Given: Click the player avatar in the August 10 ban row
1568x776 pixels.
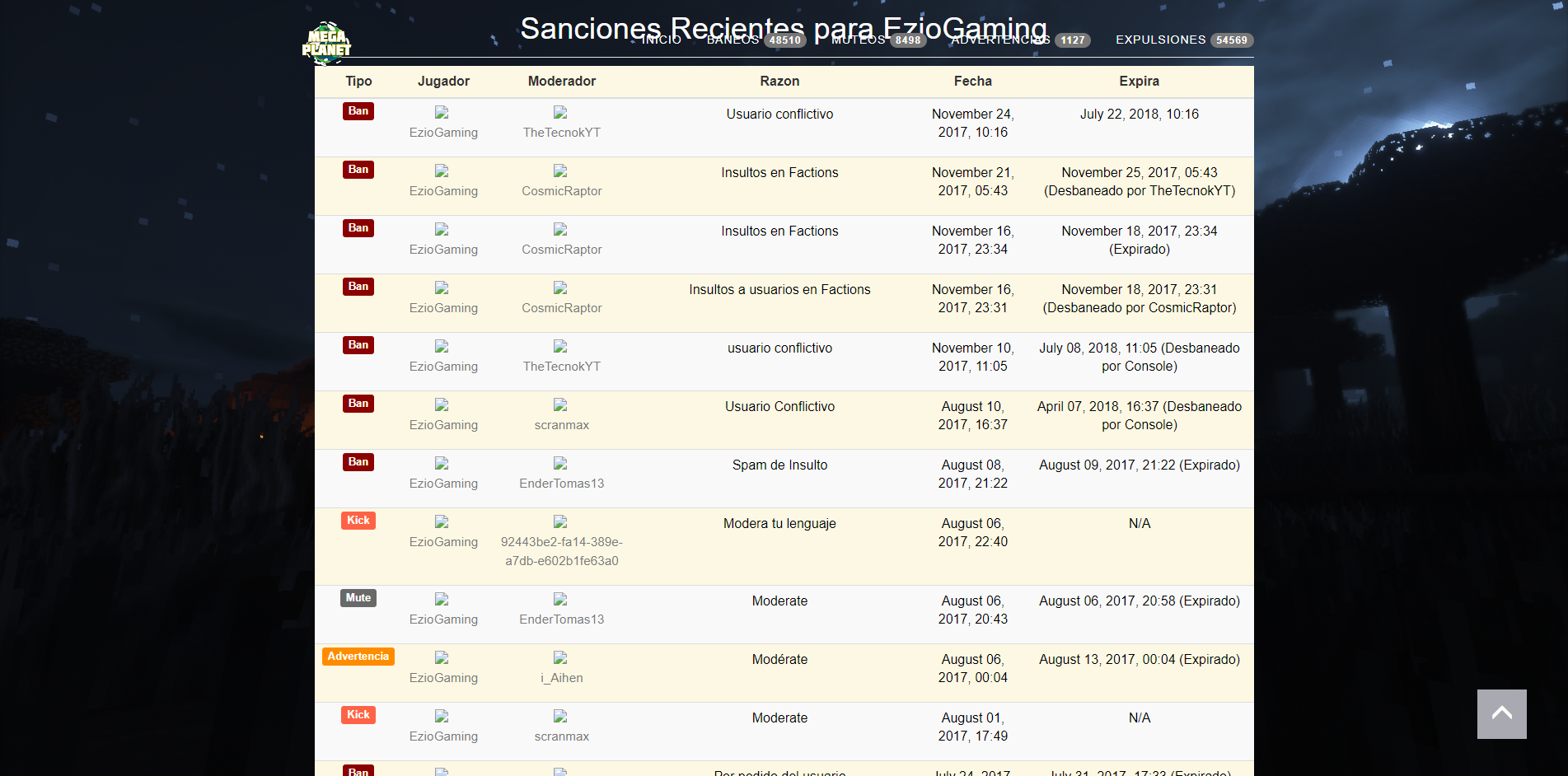Looking at the screenshot, I should coord(442,404).
